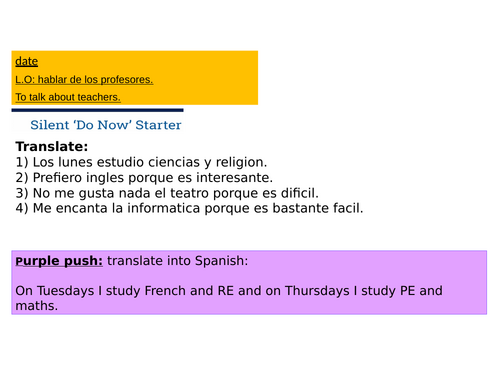This screenshot has width=500, height=375.
Task: Select 'translate into Spanish:' text
Action: click(178, 261)
